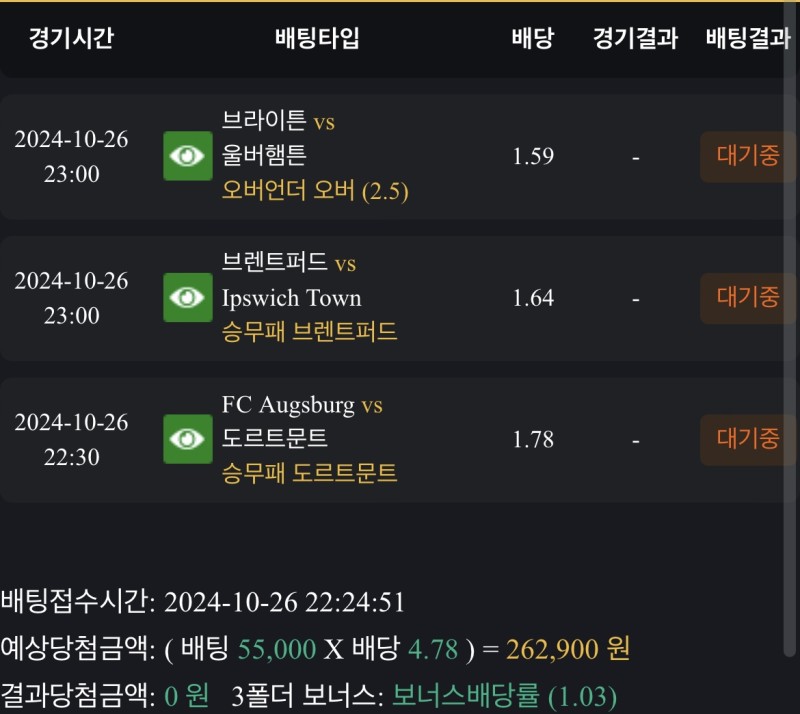Click the eye icon for Augsburg vs Dortmund
800x714 pixels.
point(188,439)
